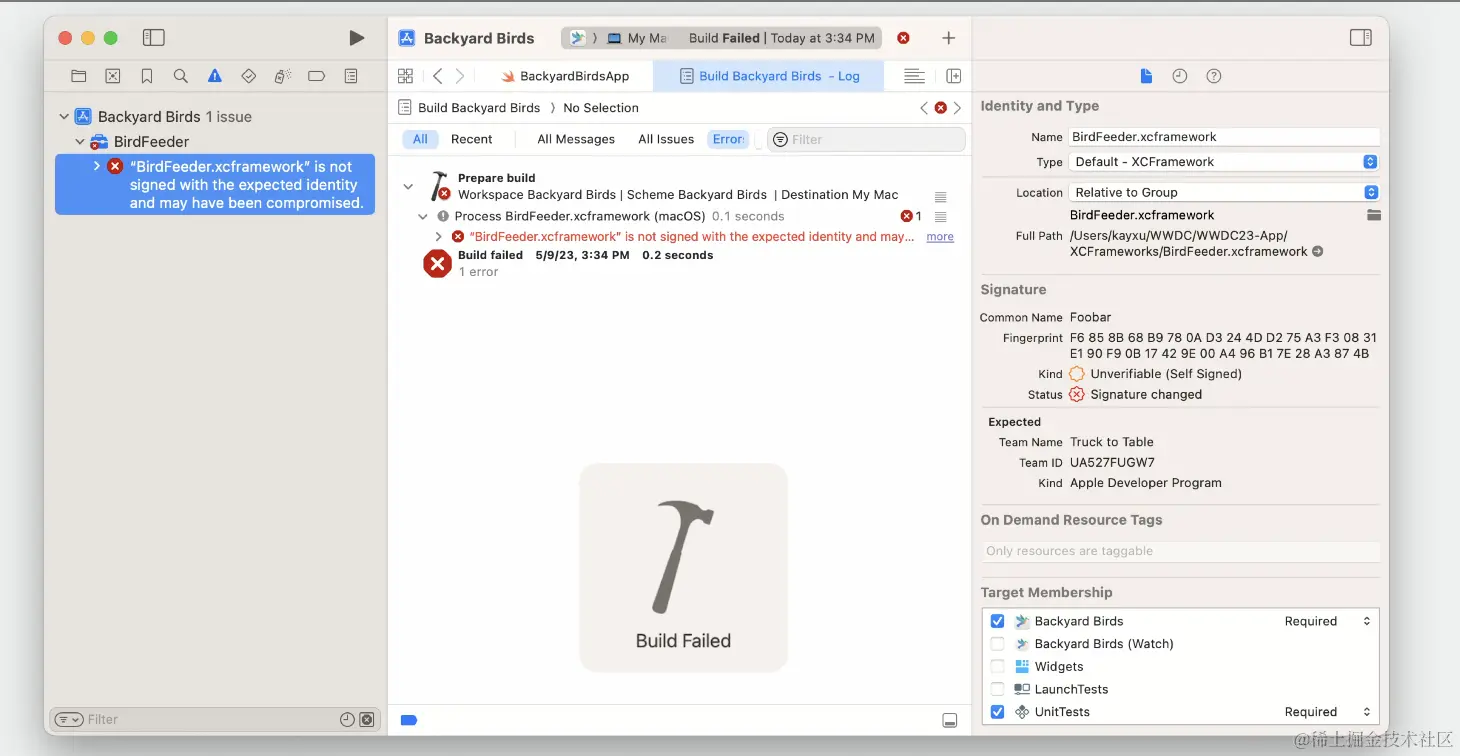The height and width of the screenshot is (756, 1460).
Task: Select Build Backyard Birds - Log tab
Action: pyautogui.click(x=769, y=76)
